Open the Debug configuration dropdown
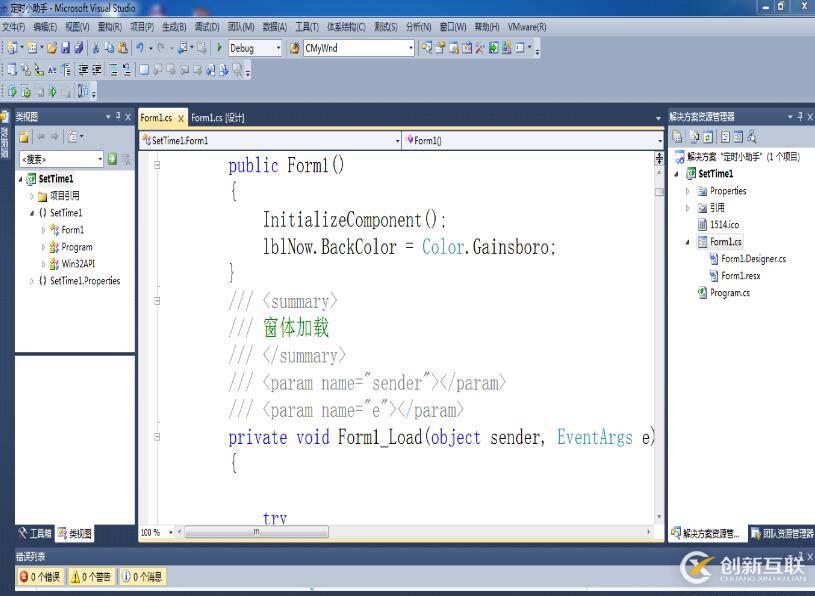Viewport: 815px width, 596px height. click(x=278, y=48)
